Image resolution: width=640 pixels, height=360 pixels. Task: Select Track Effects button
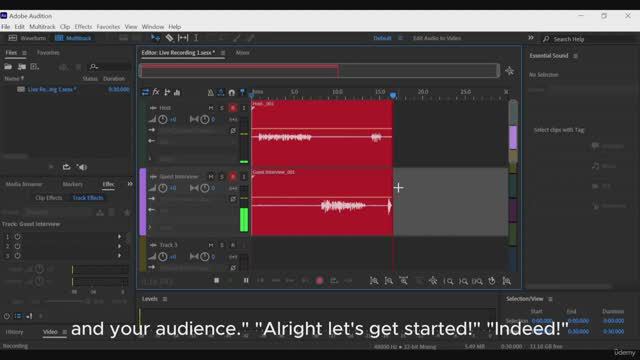click(88, 198)
